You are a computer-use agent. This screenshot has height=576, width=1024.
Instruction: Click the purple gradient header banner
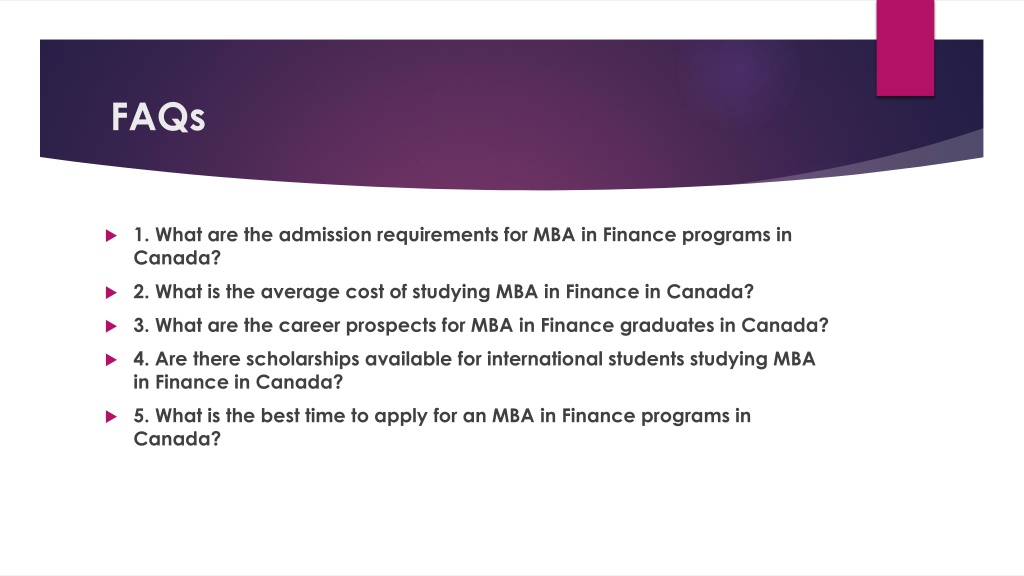pyautogui.click(x=511, y=111)
